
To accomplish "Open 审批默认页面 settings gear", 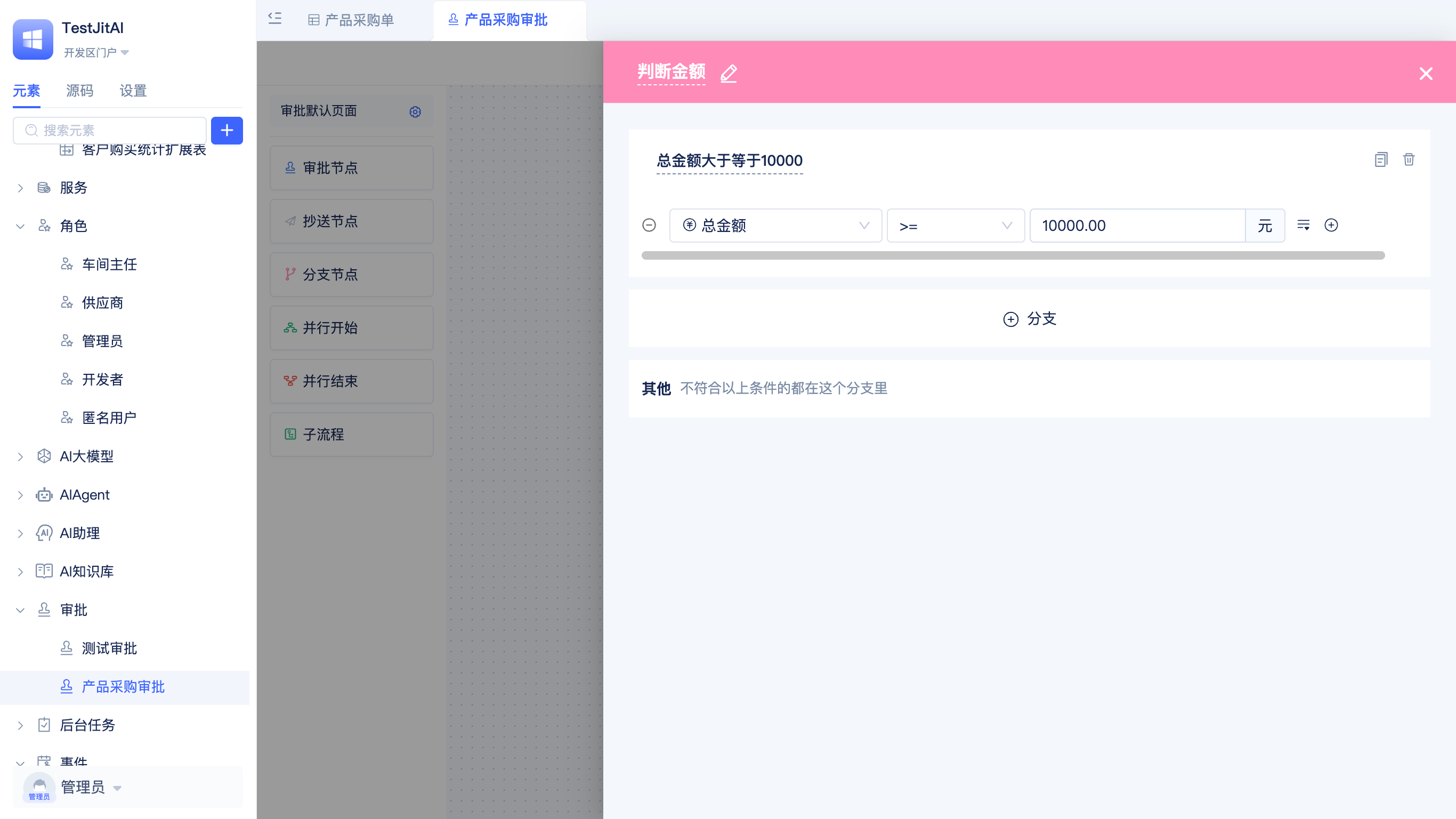I will pyautogui.click(x=416, y=112).
